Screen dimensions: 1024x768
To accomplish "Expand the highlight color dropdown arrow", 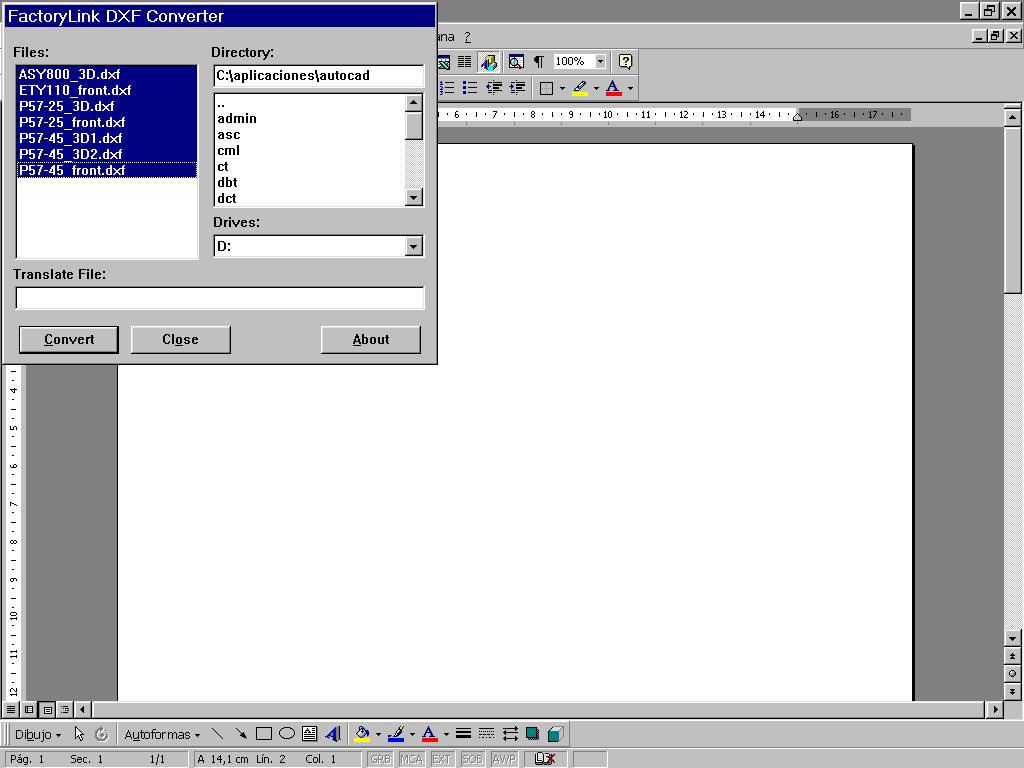I will [596, 88].
